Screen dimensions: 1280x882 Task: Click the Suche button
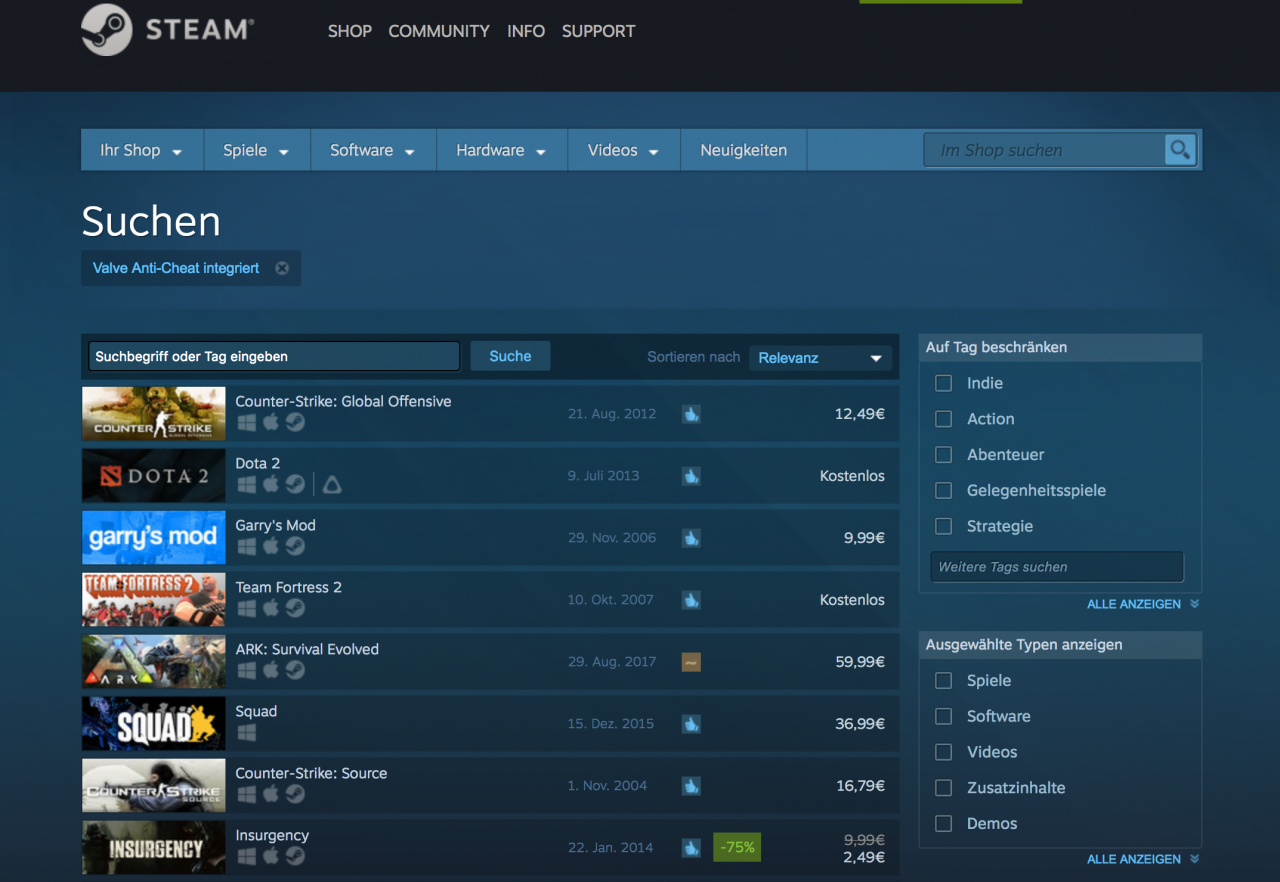(x=510, y=356)
